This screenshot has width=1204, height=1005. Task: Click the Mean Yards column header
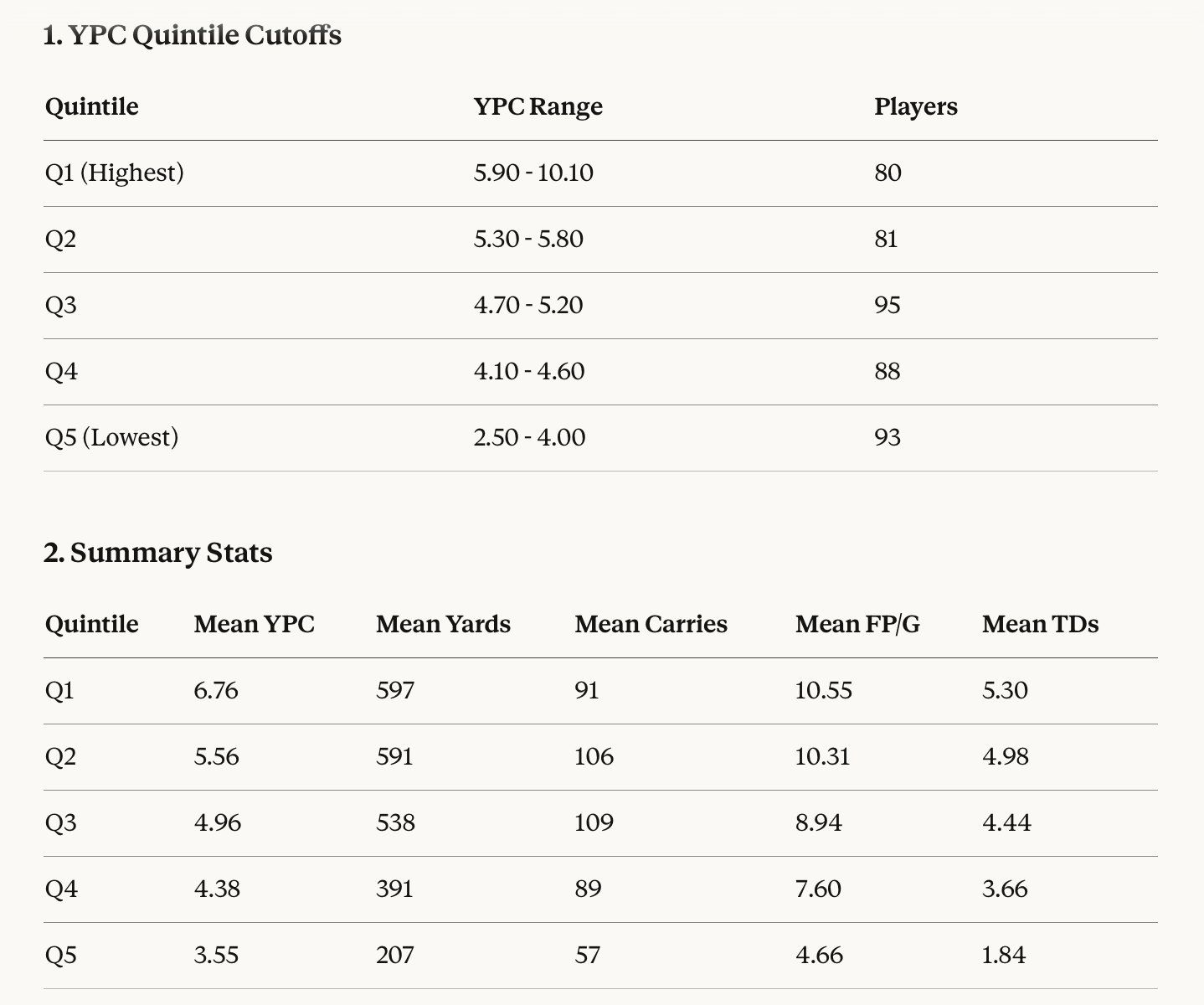[x=443, y=625]
